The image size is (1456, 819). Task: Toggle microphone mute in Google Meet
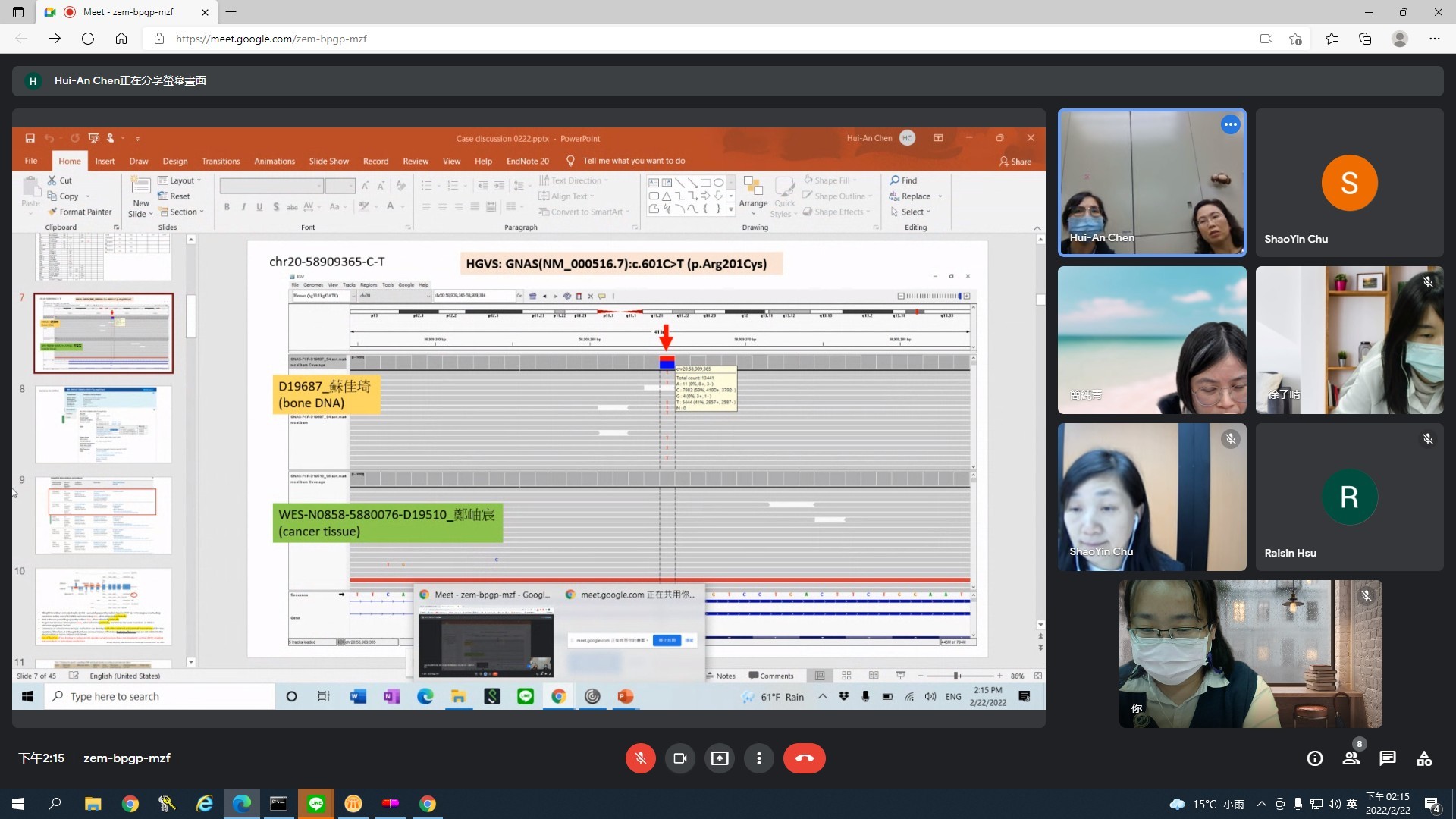click(640, 758)
